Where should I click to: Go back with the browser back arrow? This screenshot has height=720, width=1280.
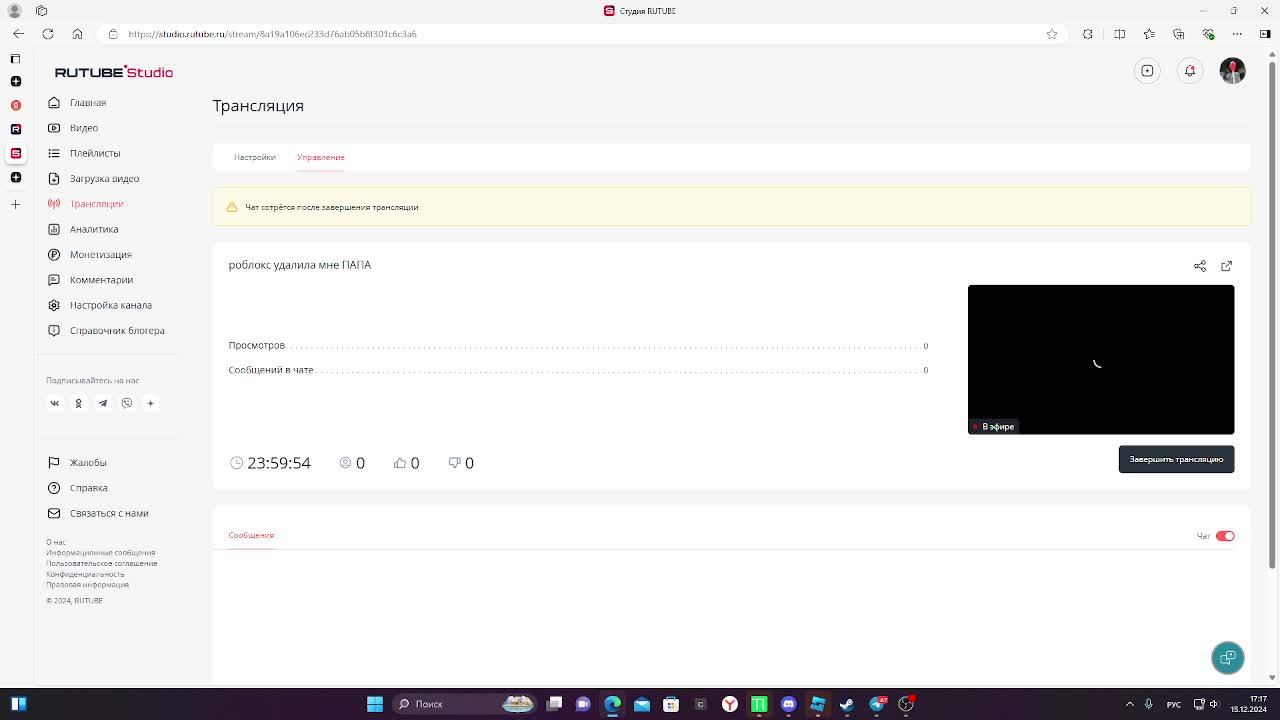pyautogui.click(x=18, y=34)
